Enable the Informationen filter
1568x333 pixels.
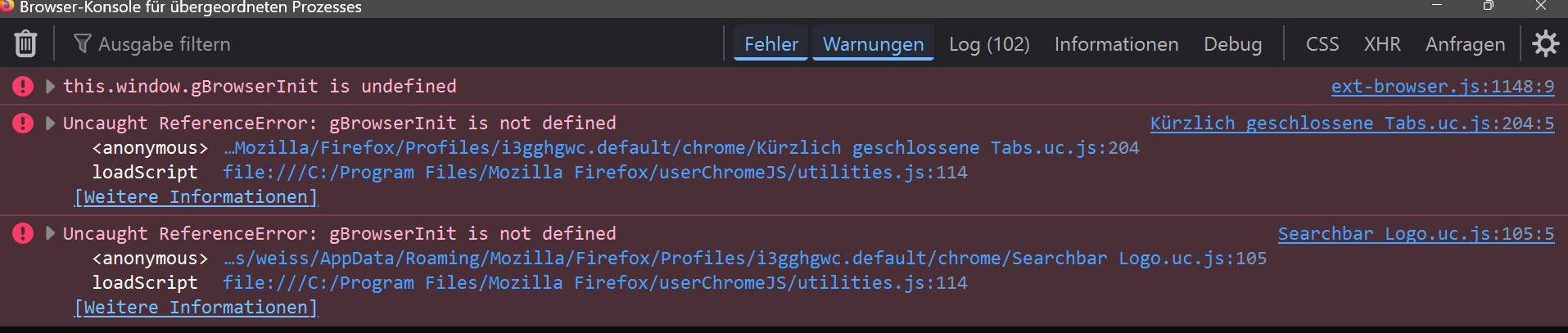(x=1116, y=44)
